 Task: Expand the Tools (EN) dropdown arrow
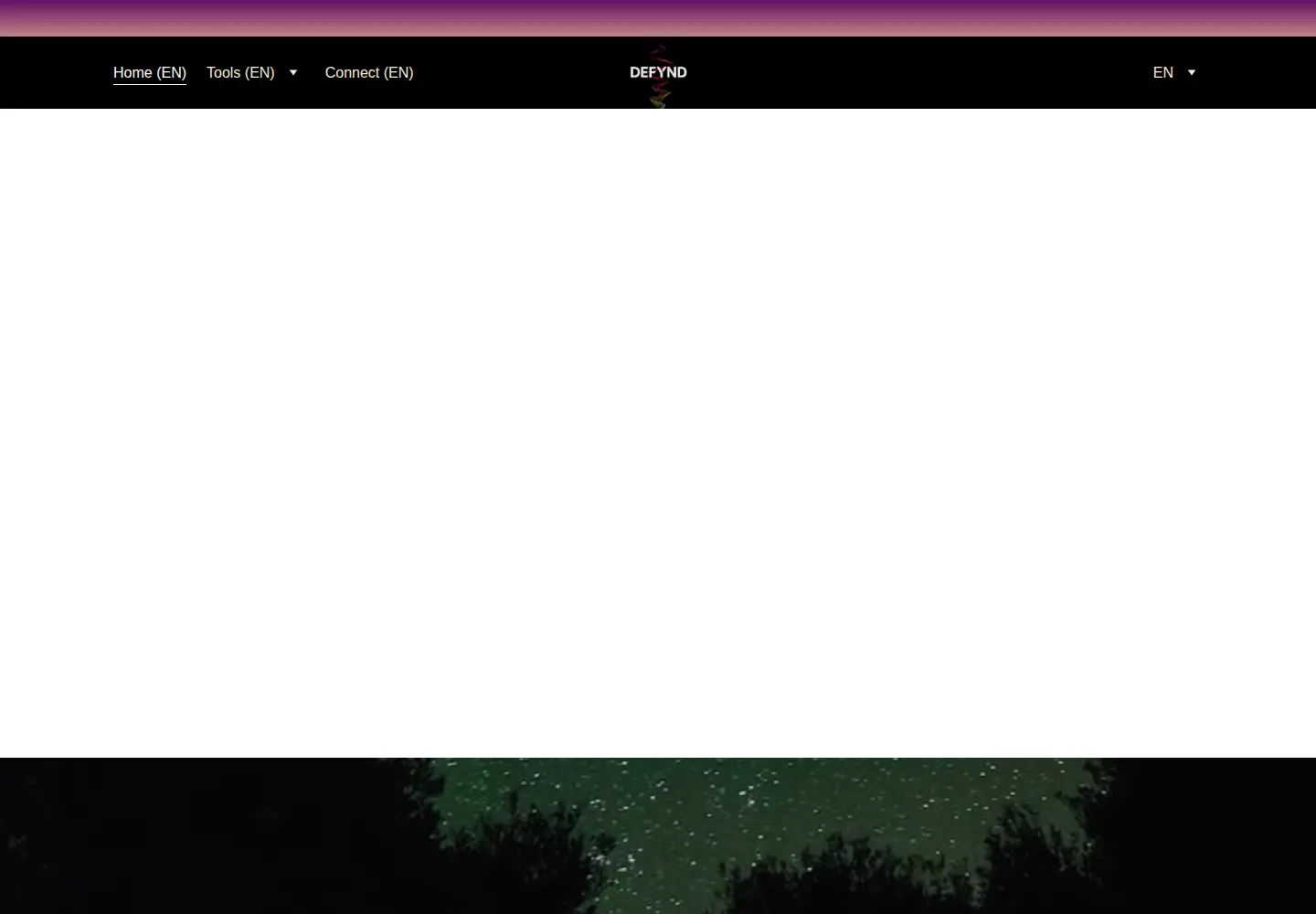click(x=293, y=73)
